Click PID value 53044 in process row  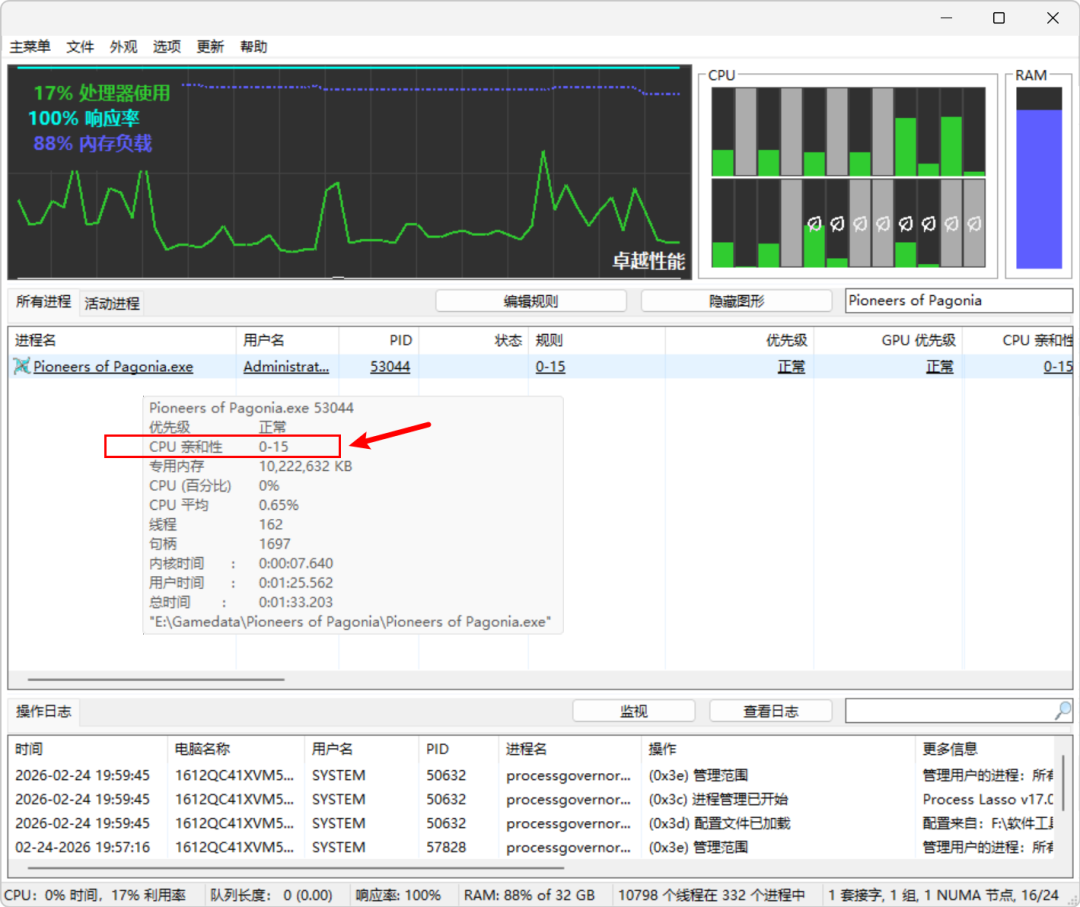(x=390, y=366)
